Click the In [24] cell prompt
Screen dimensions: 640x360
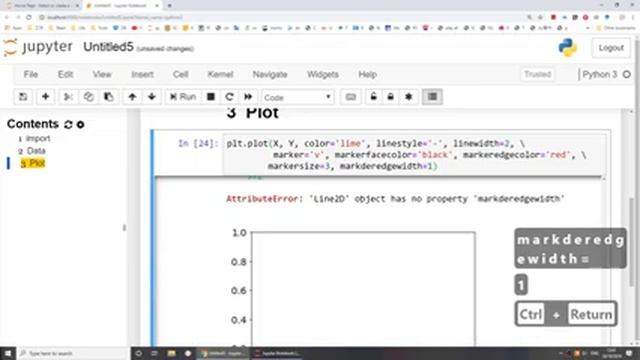[198, 144]
